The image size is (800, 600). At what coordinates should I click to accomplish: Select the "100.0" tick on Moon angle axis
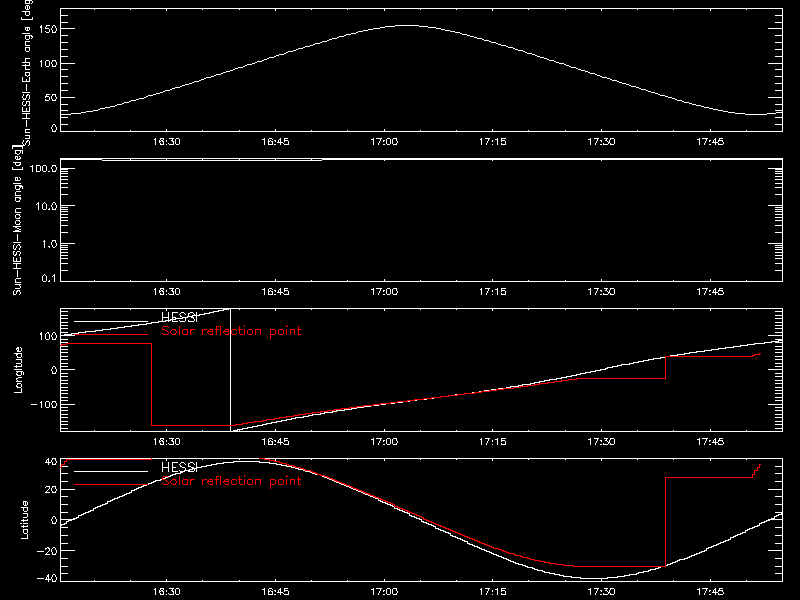43,168
